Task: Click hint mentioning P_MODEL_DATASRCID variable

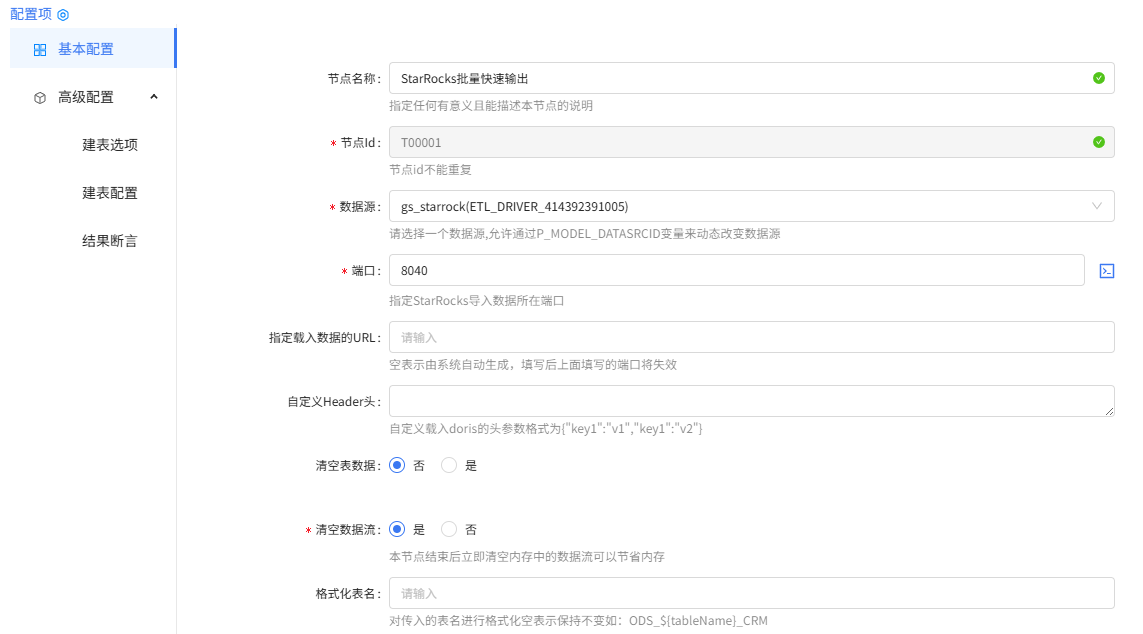Action: [x=585, y=234]
